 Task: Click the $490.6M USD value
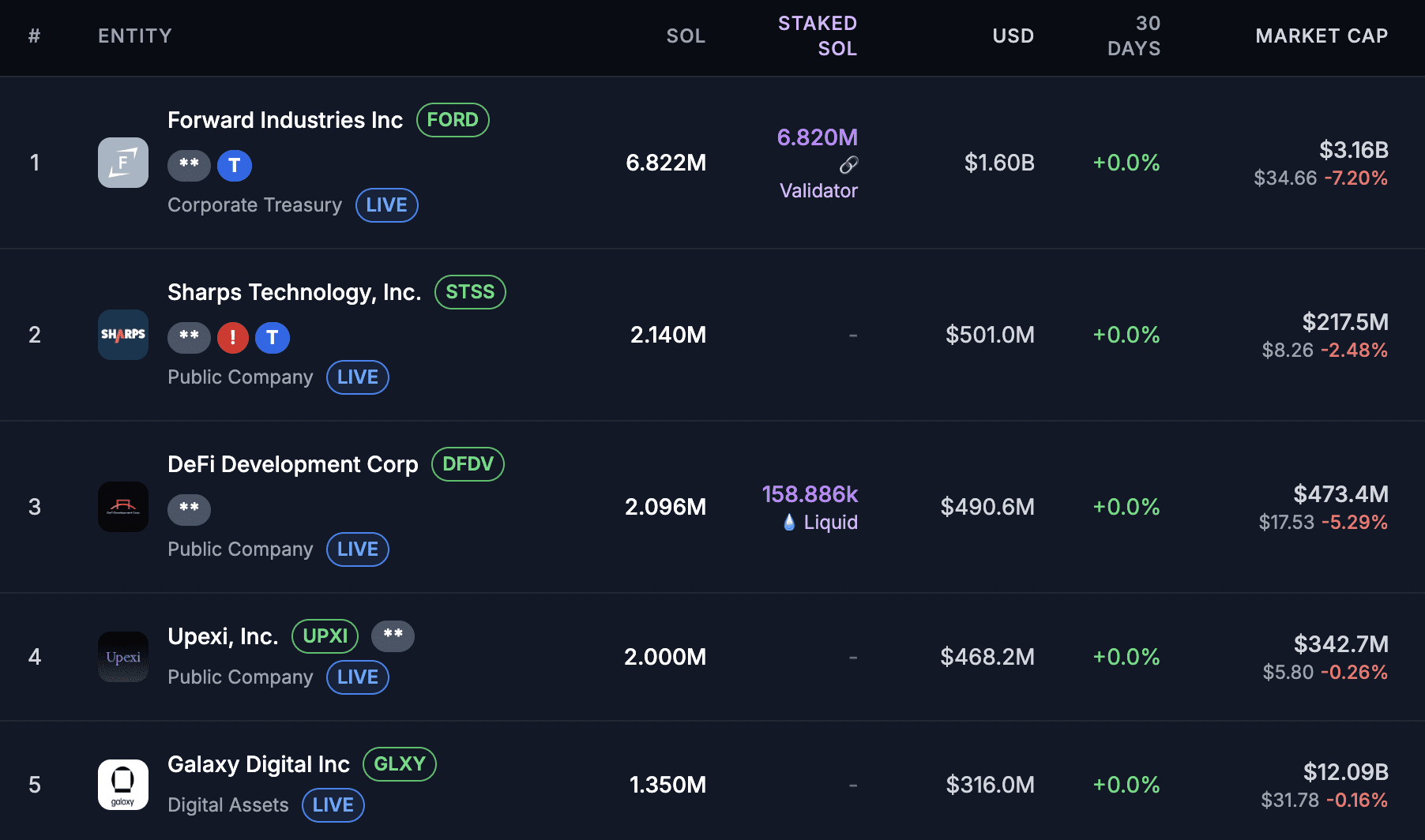[987, 507]
